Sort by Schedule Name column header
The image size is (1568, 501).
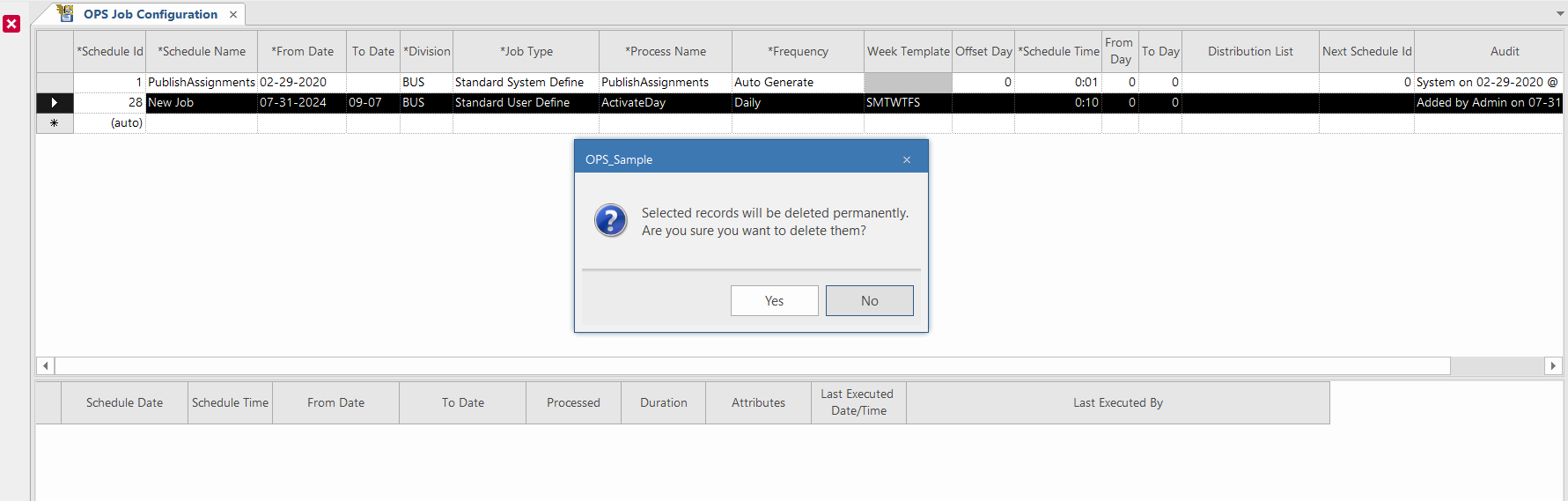click(x=202, y=51)
